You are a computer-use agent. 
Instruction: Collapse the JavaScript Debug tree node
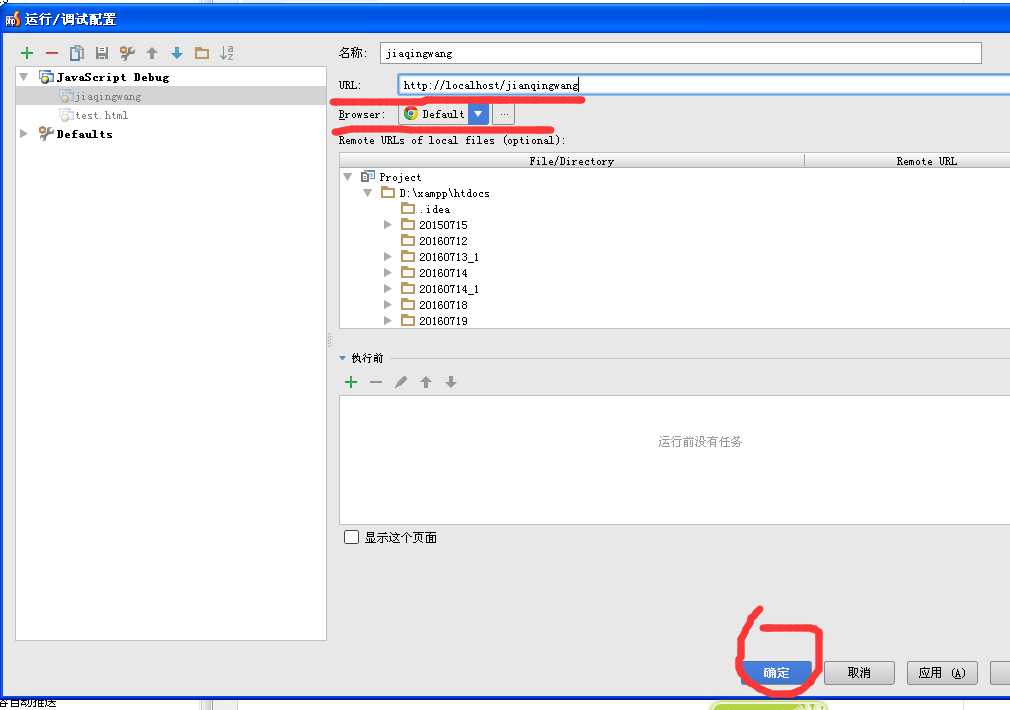pos(24,77)
